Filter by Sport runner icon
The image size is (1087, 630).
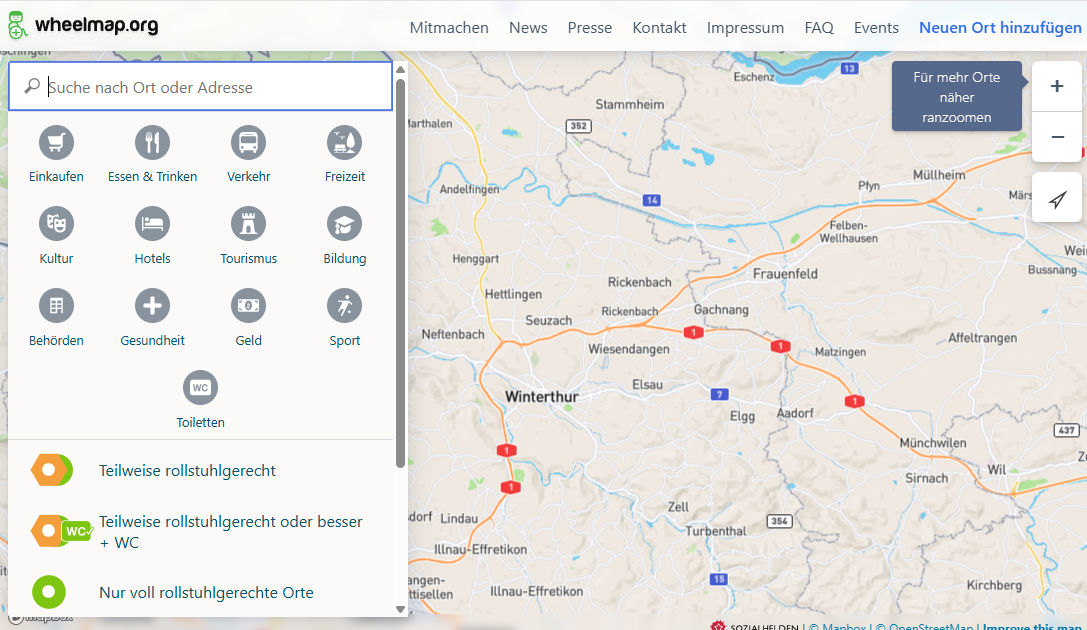(x=345, y=318)
